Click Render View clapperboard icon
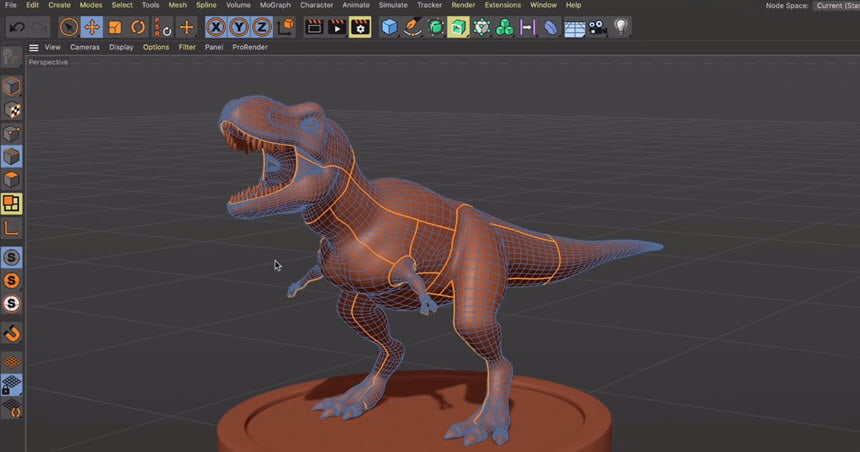 click(314, 27)
